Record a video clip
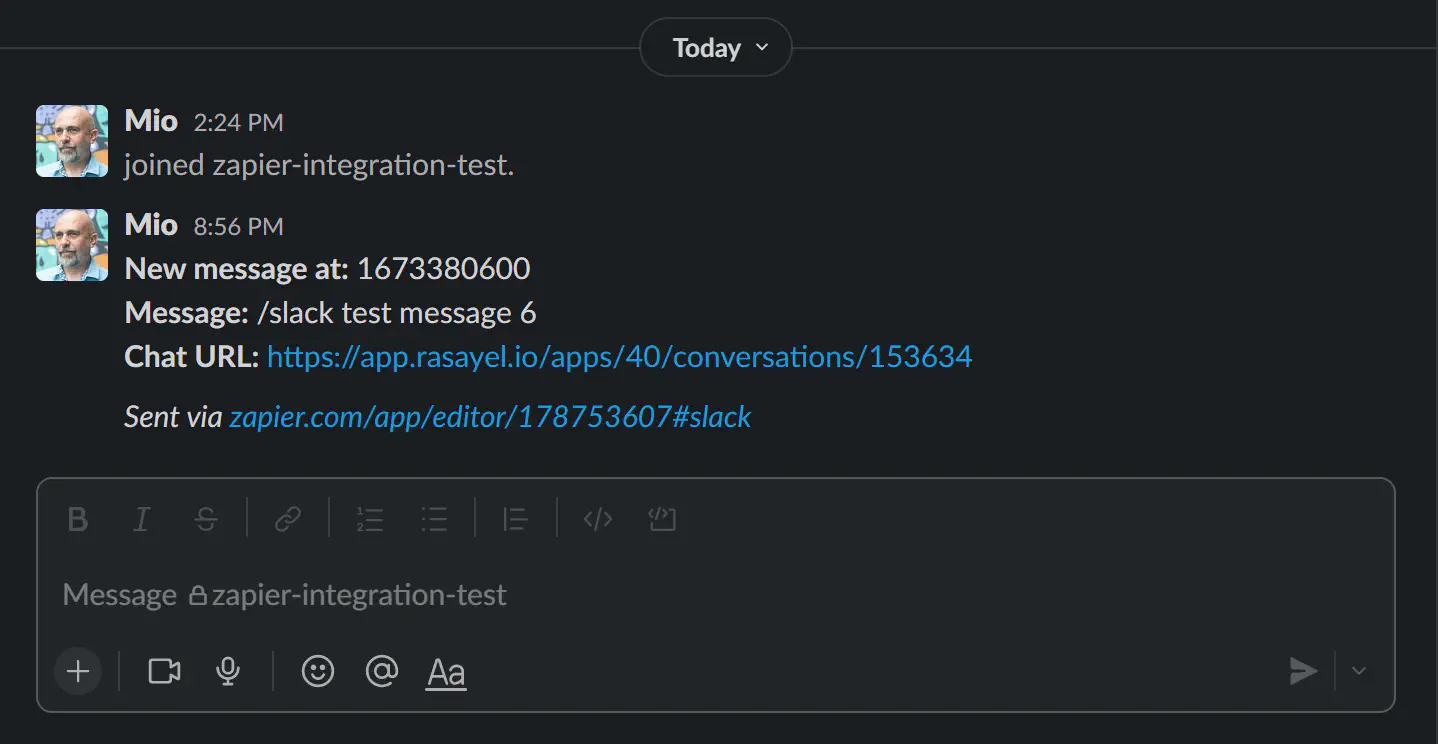1438x744 pixels. click(x=163, y=671)
